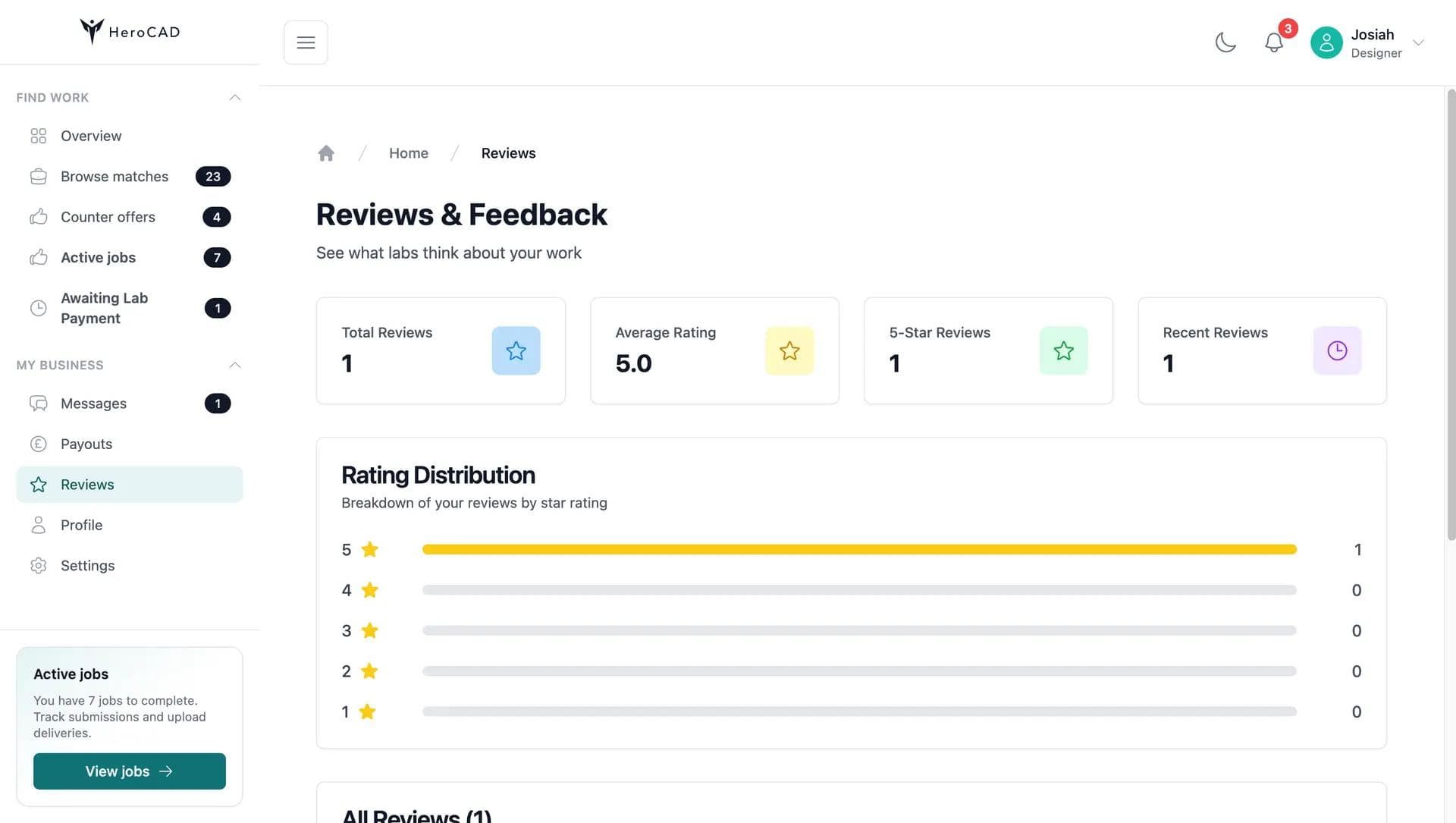Click the Home breadcrumb link
Viewport: 1456px width, 823px height.
pos(408,153)
